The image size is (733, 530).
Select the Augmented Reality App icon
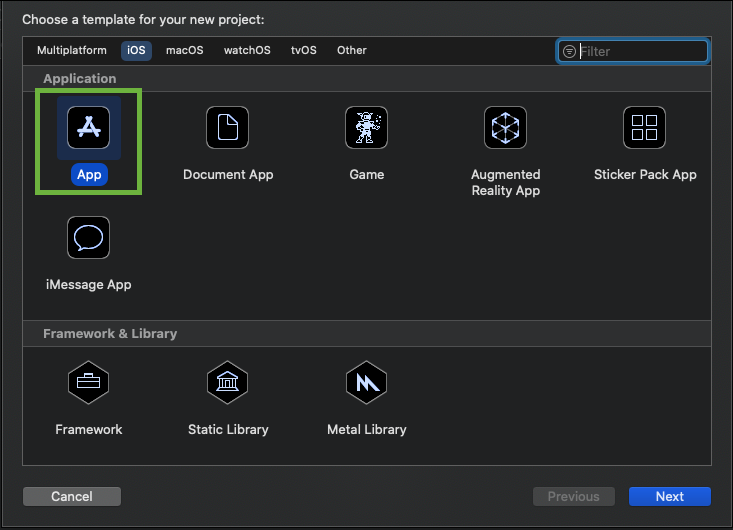click(505, 128)
